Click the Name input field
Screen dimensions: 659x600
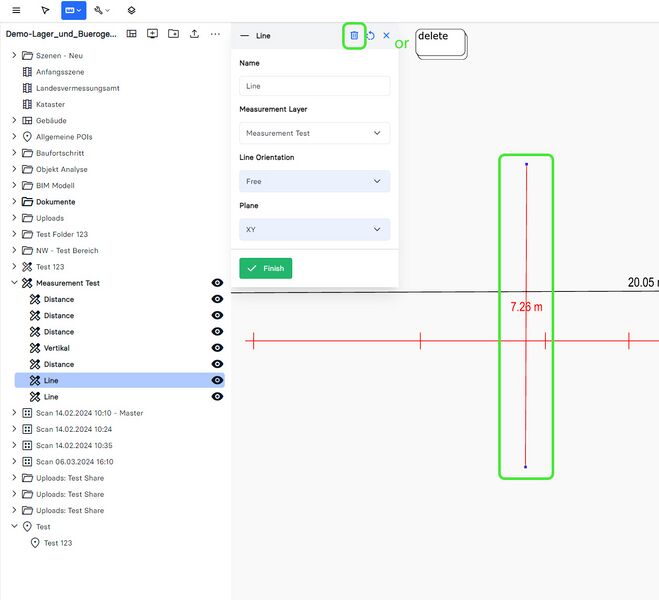(314, 86)
